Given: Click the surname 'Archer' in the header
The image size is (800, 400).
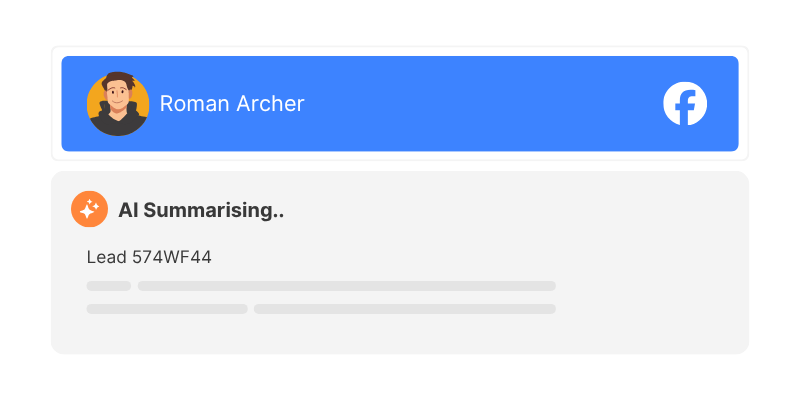Looking at the screenshot, I should tap(269, 104).
